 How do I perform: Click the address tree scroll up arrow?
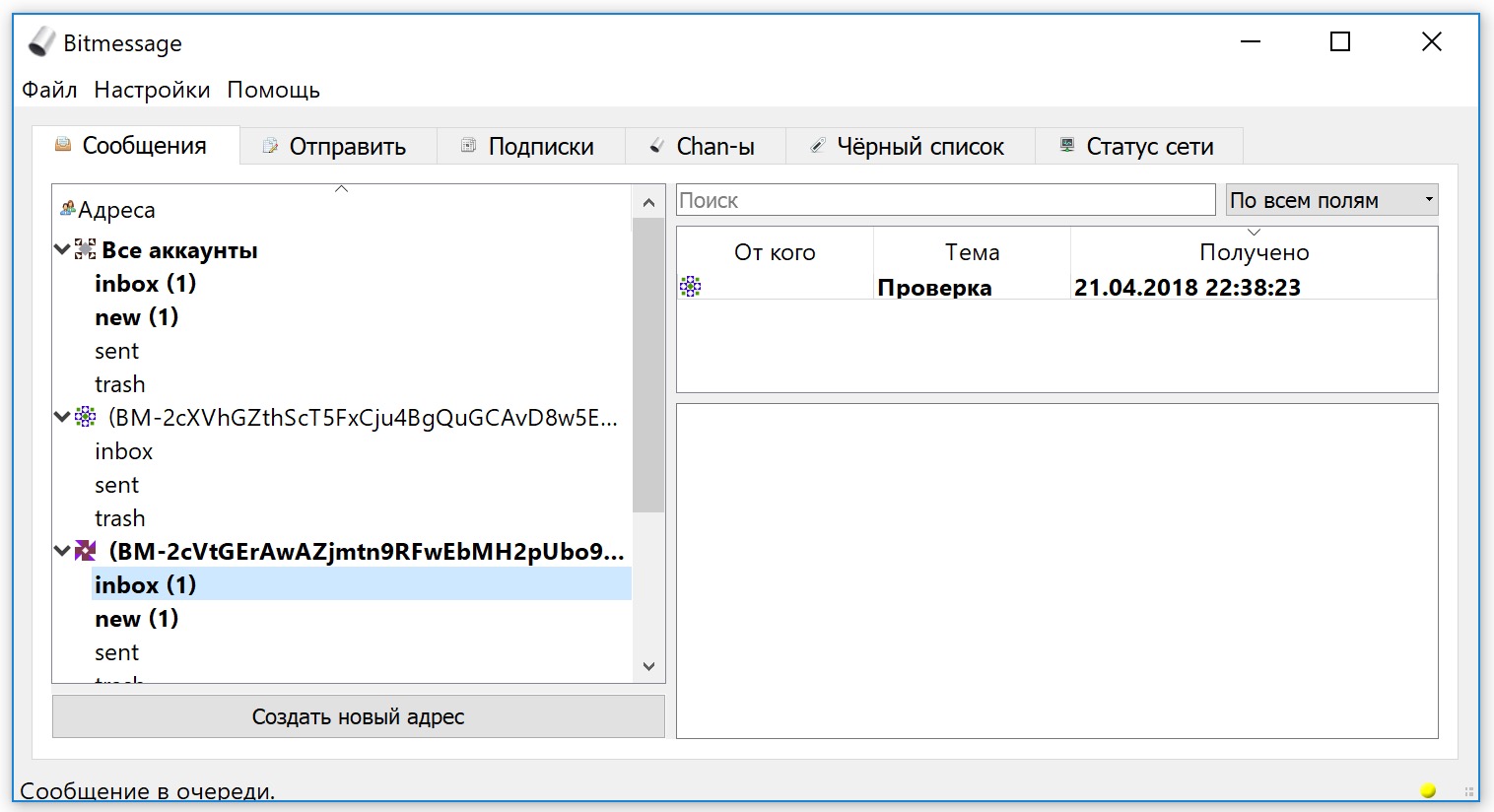(648, 202)
